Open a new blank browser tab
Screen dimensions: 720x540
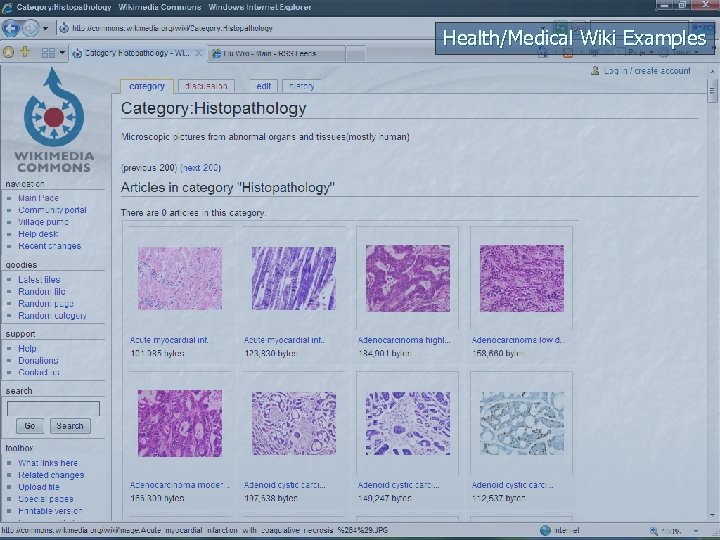356,54
